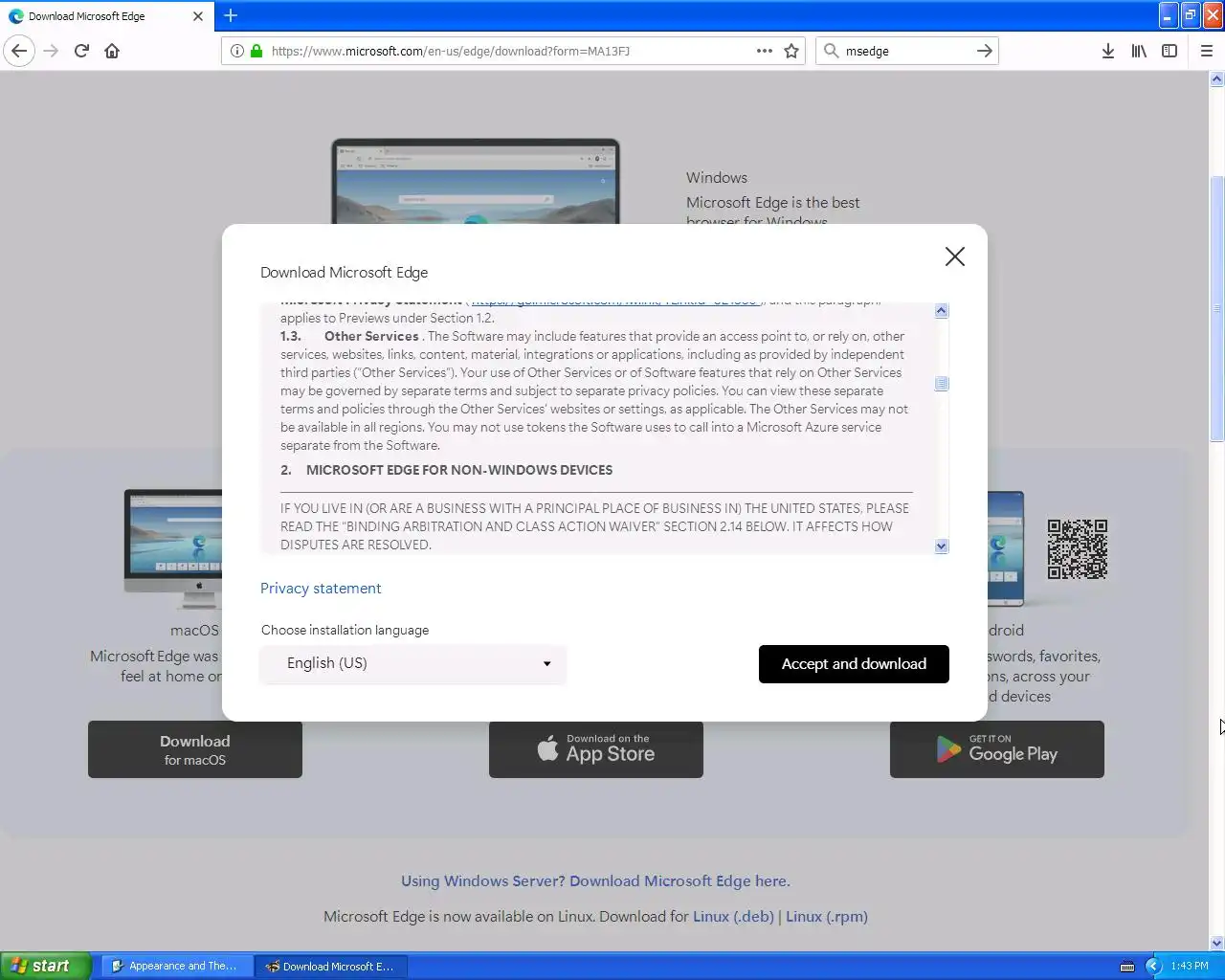The width and height of the screenshot is (1225, 980).
Task: Bookmark this page with the star
Action: coord(791,51)
